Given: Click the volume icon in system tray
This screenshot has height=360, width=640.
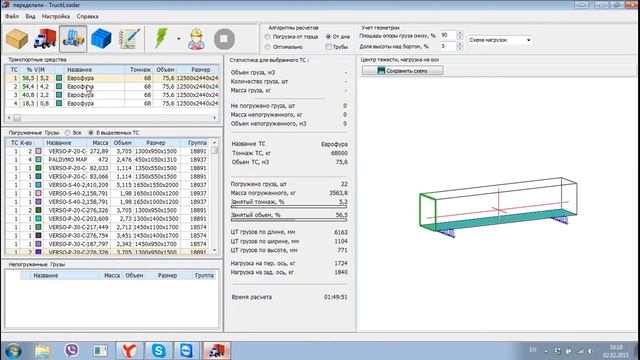Looking at the screenshot, I should click(x=590, y=351).
